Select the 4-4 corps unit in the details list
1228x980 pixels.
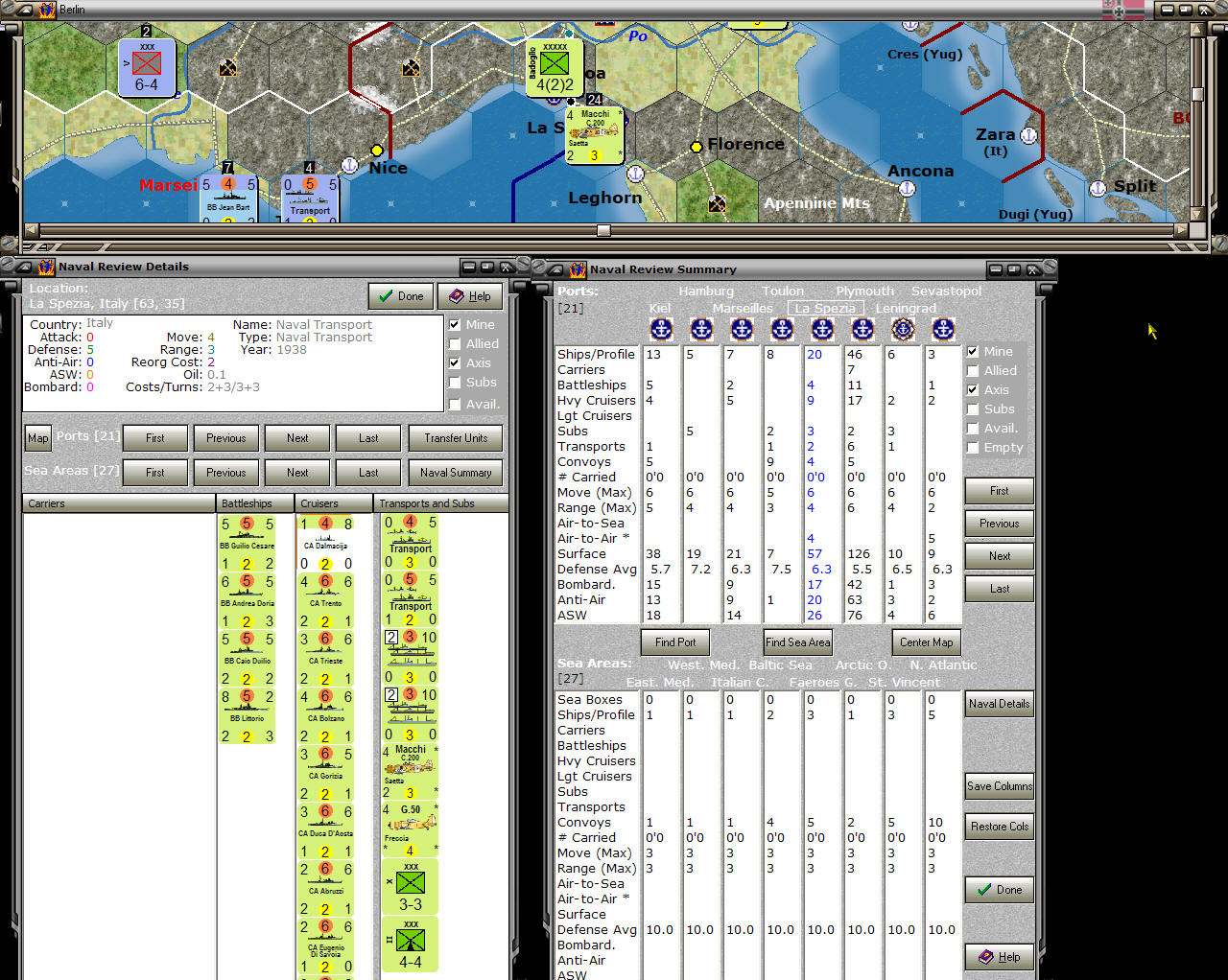tap(410, 945)
